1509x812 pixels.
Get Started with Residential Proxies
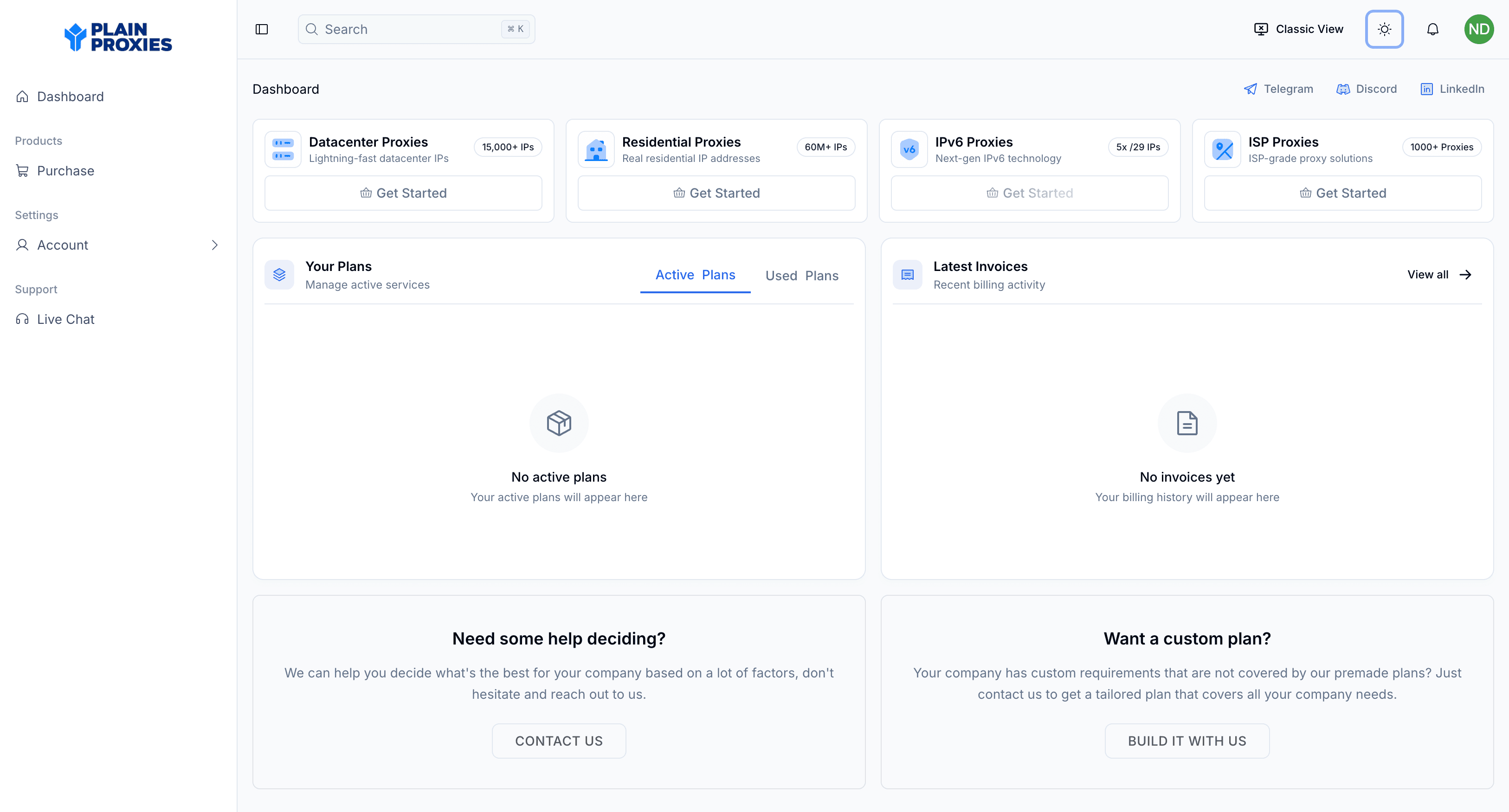[x=716, y=193]
